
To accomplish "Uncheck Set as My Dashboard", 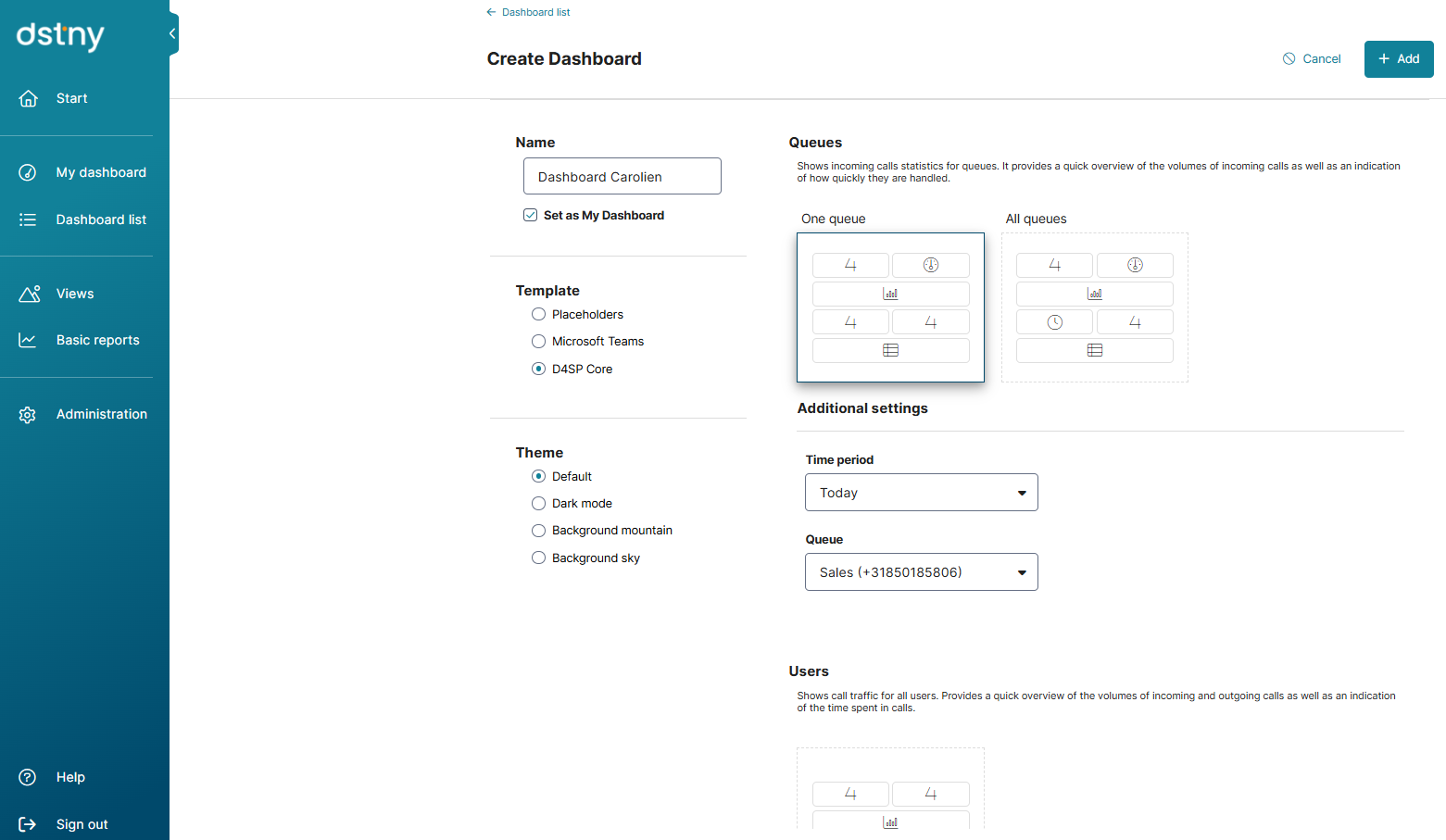I will 530,215.
